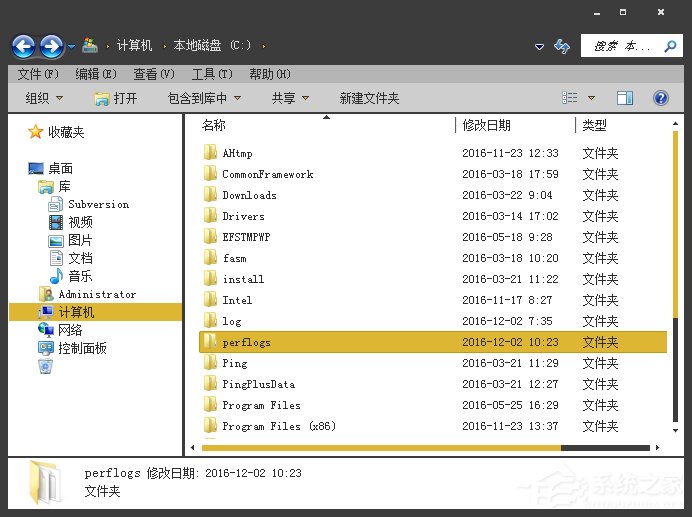Click the Back navigation arrow button
Screen dimensions: 692x517
tap(23, 46)
